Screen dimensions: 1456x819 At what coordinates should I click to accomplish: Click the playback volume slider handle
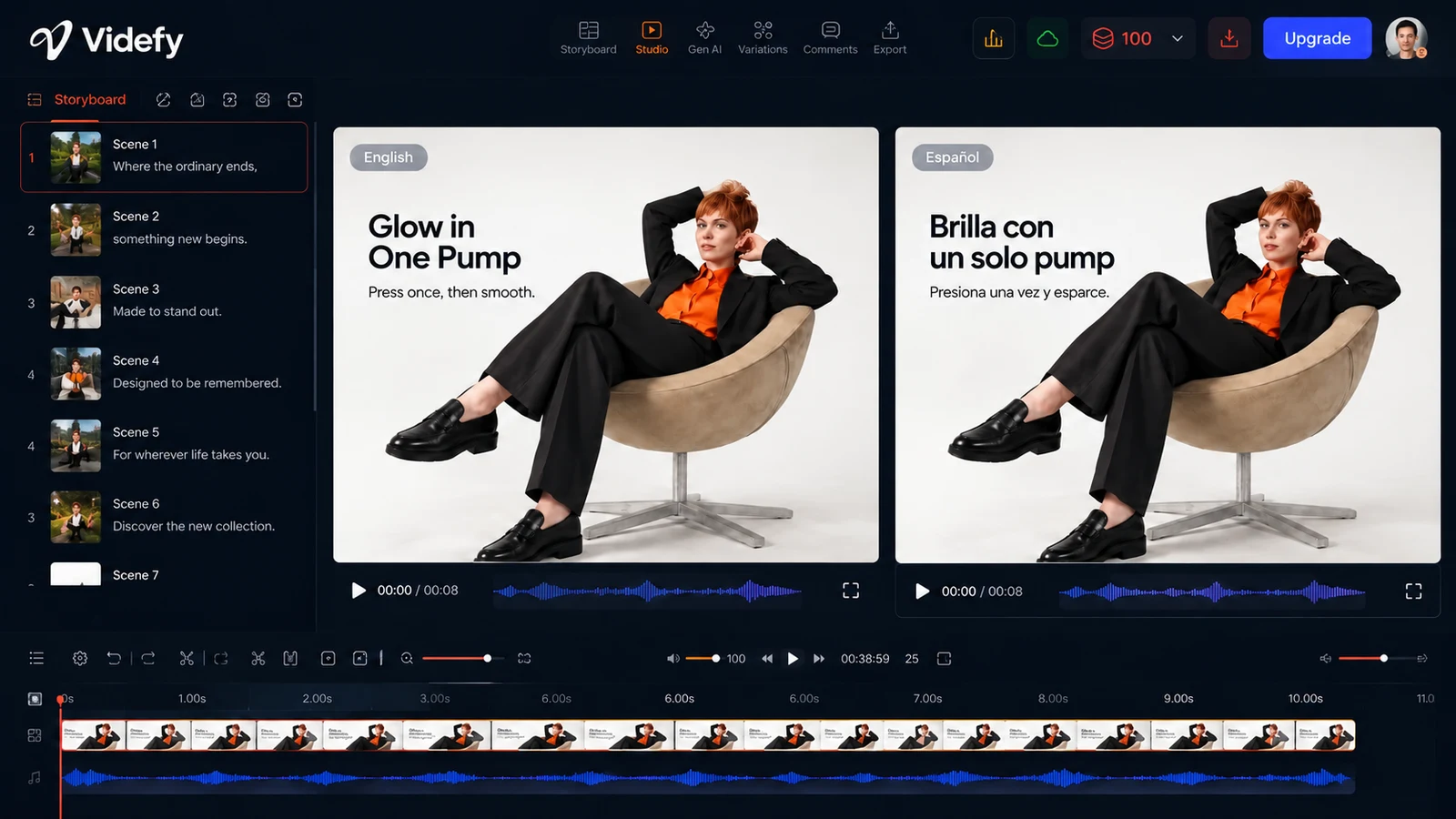(x=716, y=658)
